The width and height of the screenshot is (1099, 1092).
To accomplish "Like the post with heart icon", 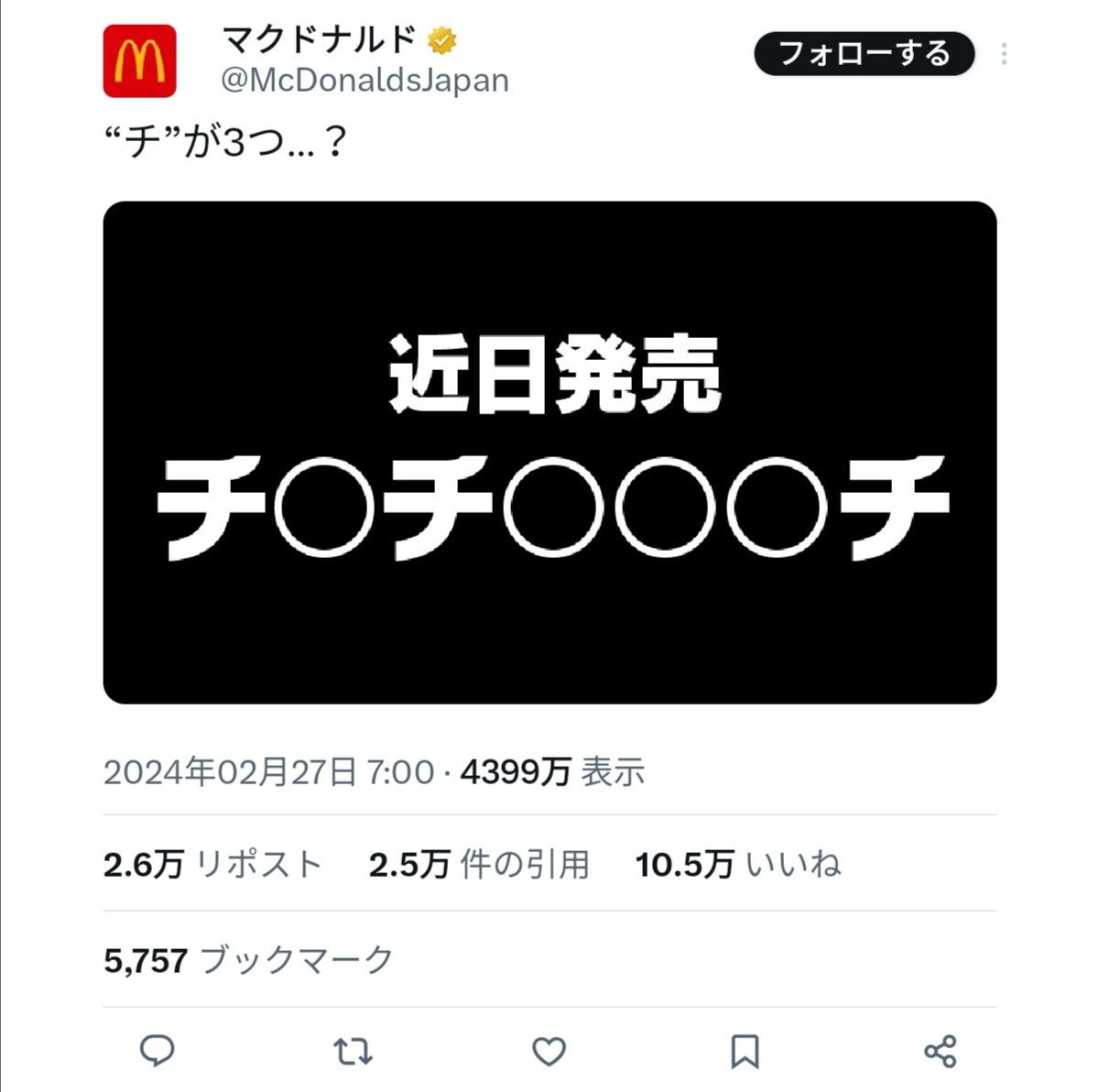I will 549,1052.
